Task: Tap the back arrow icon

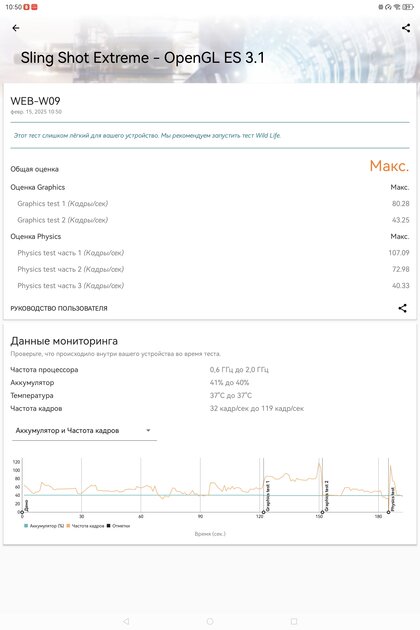Action: [16, 28]
